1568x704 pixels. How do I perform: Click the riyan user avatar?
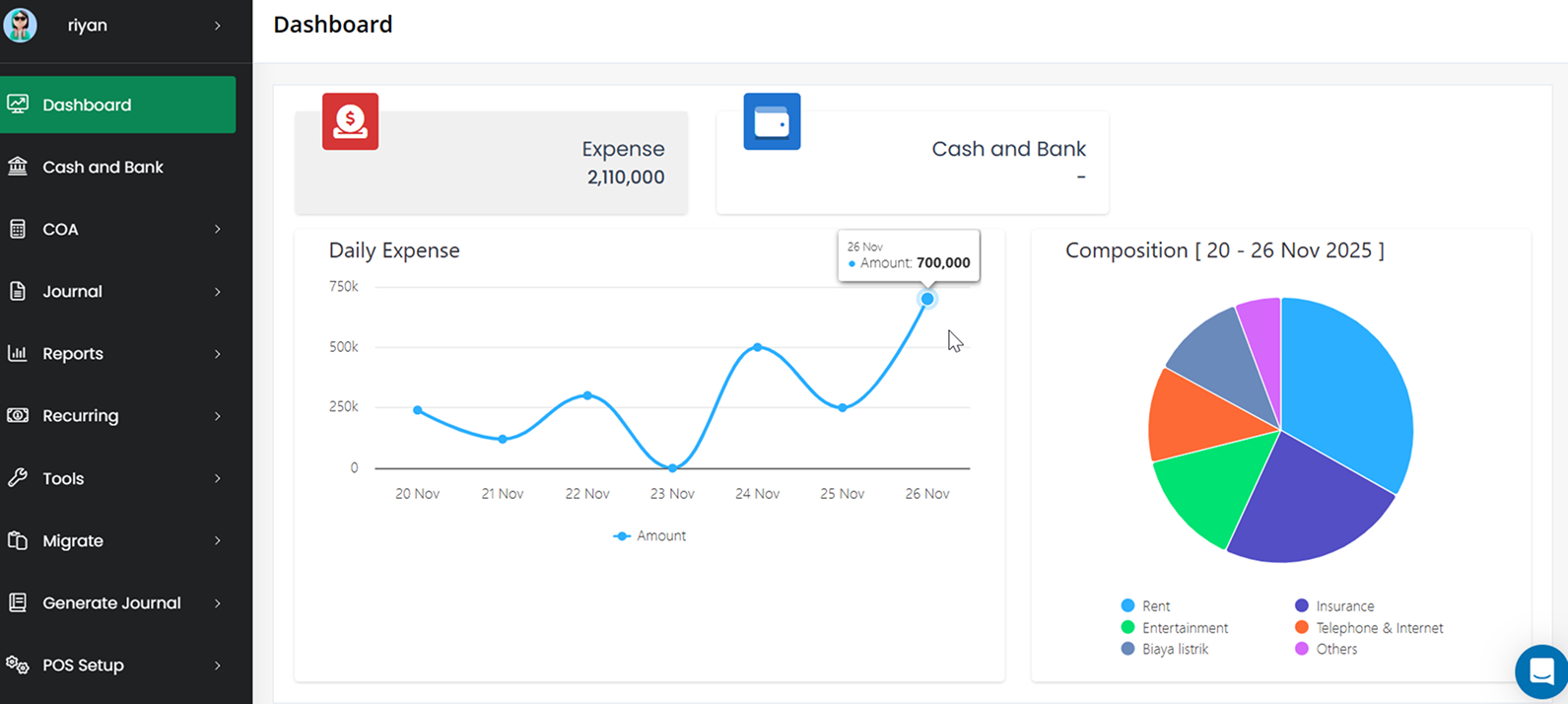coord(20,25)
